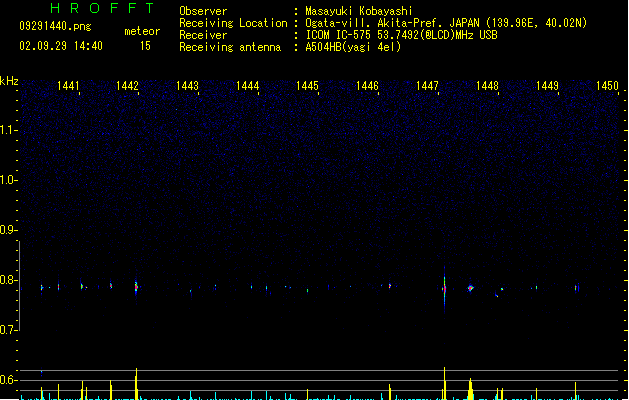Click the 0.9 kHz frequency label
Image resolution: width=629 pixels, height=400 pixels.
click(8, 230)
